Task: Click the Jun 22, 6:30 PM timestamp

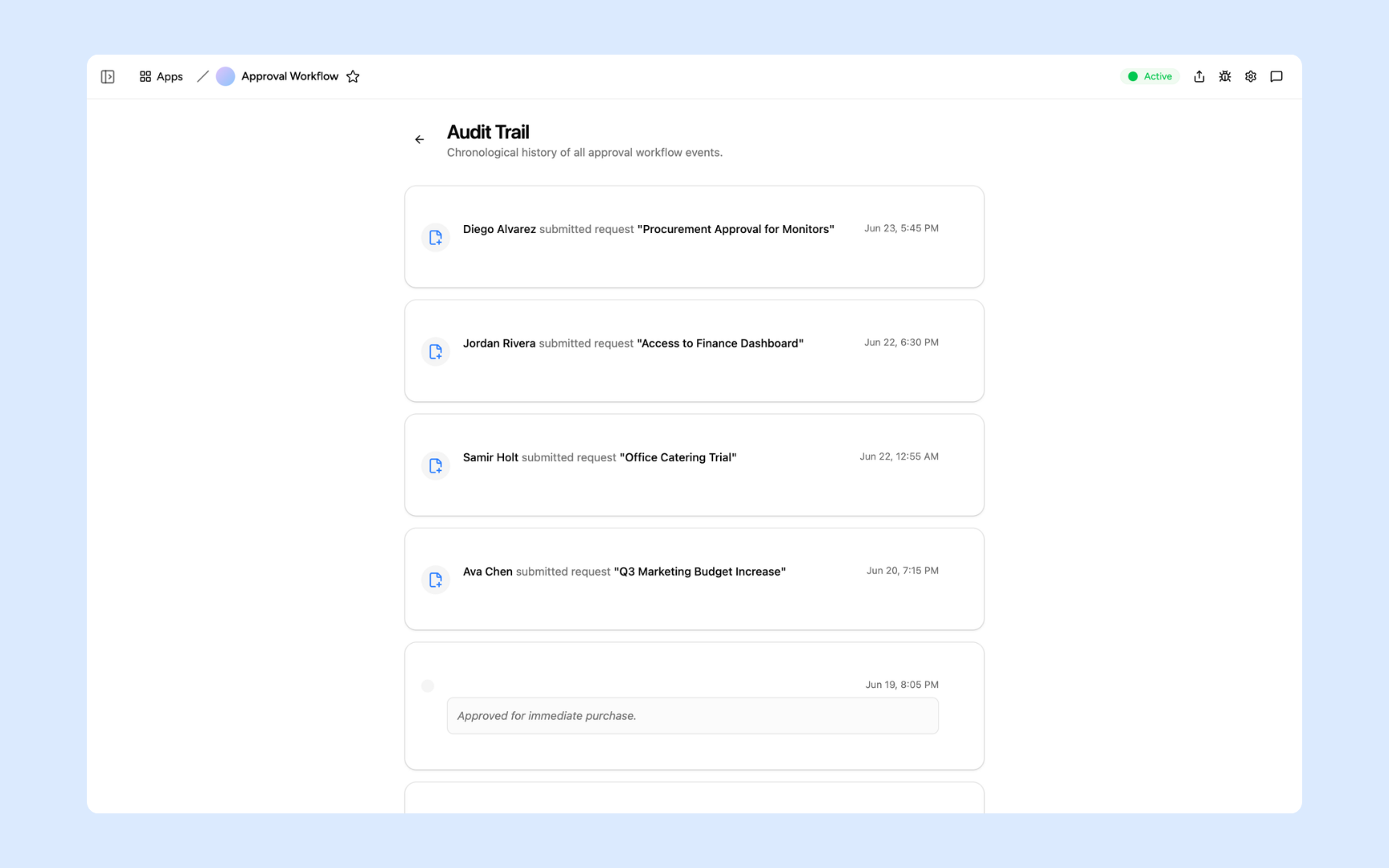Action: pyautogui.click(x=901, y=342)
